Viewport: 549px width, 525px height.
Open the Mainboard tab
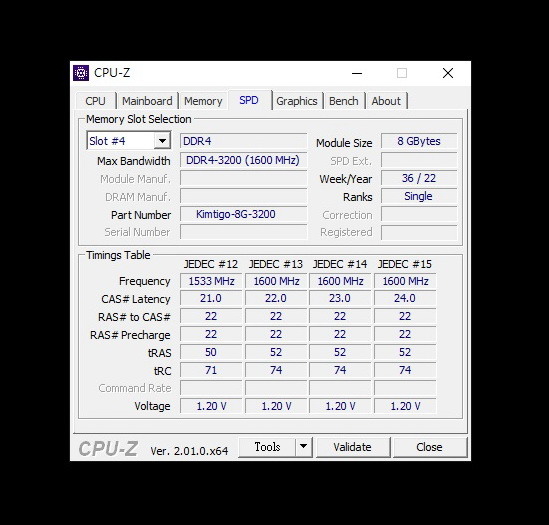pyautogui.click(x=147, y=101)
